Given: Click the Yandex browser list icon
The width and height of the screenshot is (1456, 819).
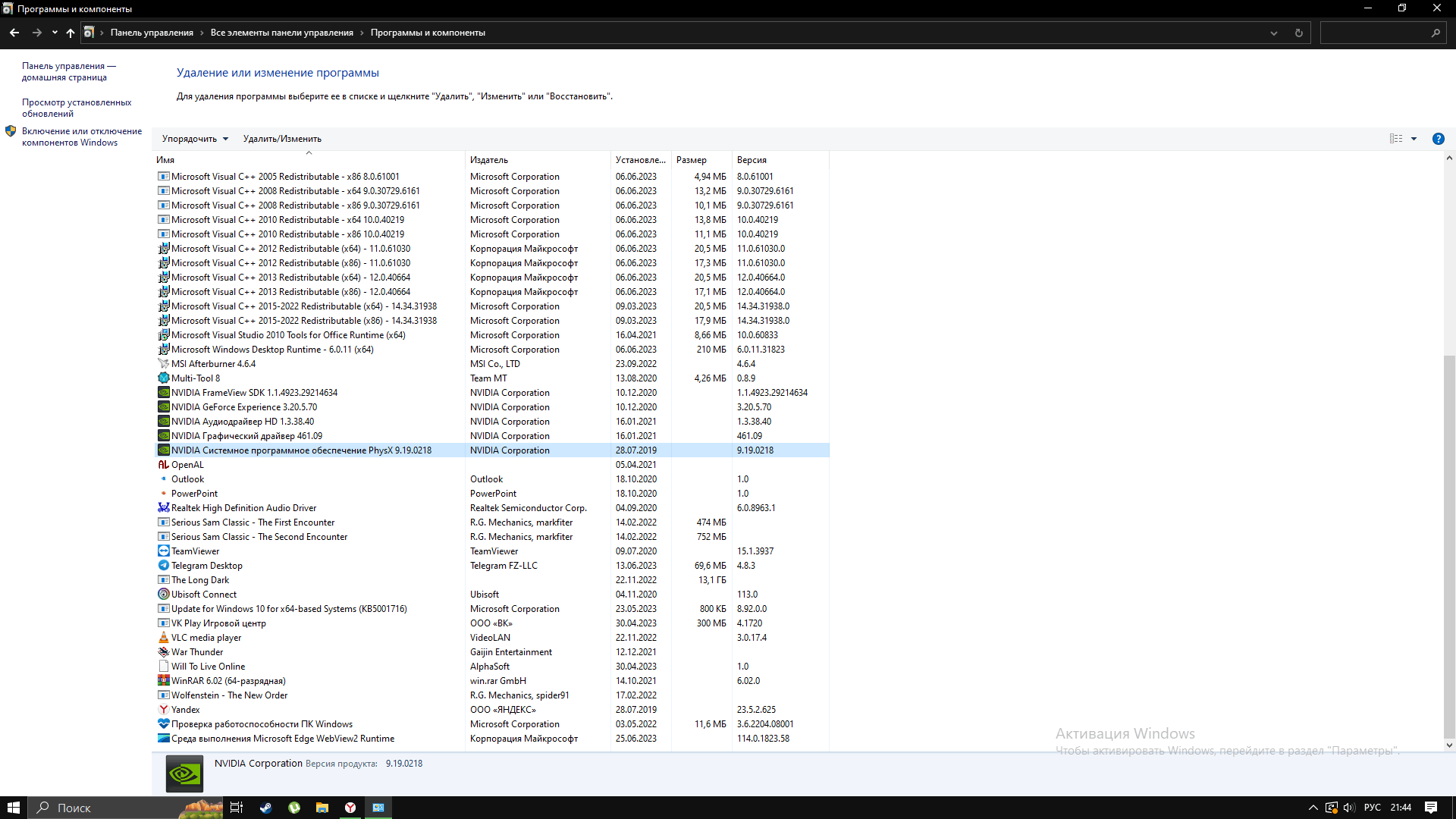Looking at the screenshot, I should click(163, 710).
